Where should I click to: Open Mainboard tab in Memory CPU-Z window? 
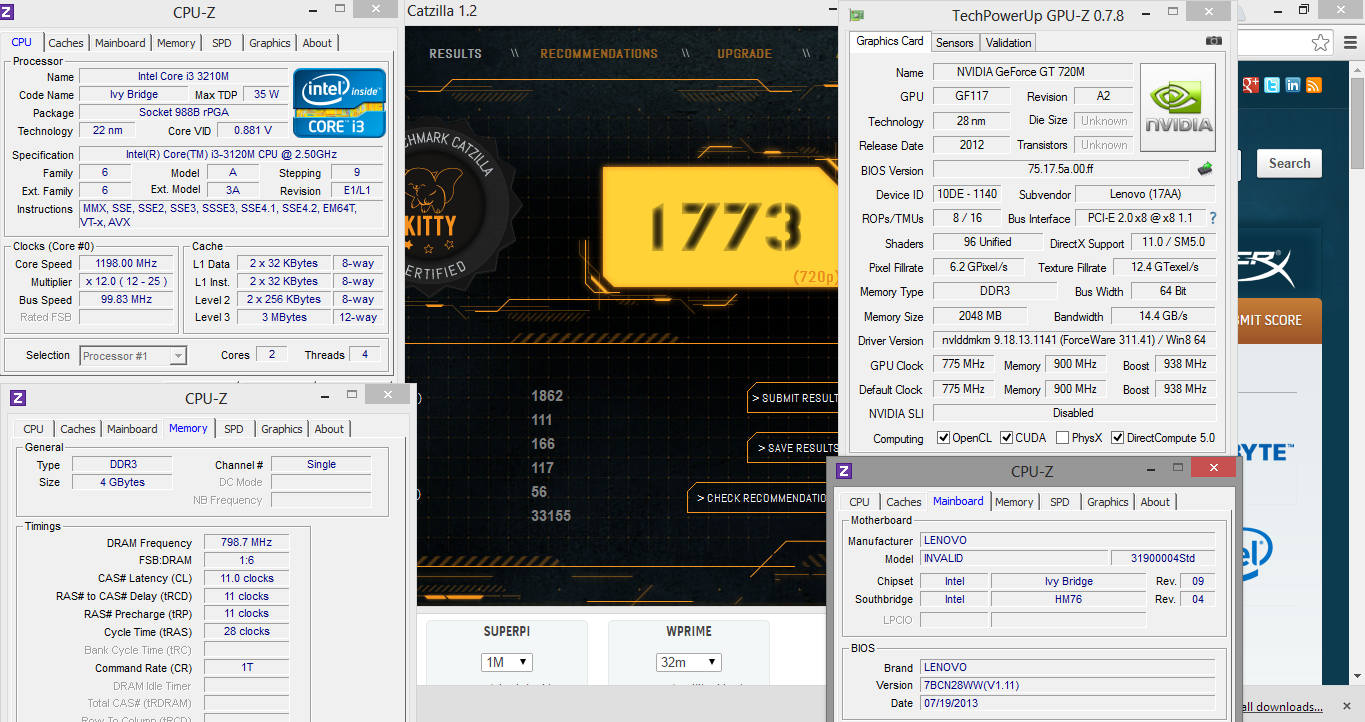132,429
